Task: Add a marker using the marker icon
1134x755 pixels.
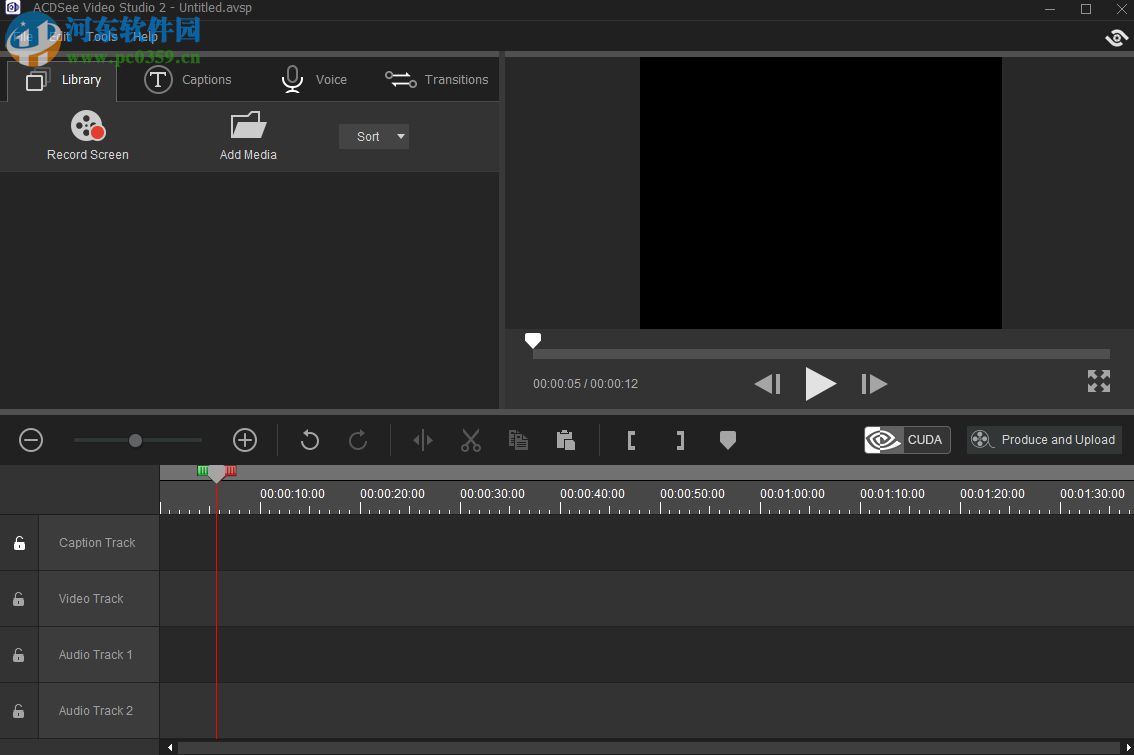Action: 728,440
